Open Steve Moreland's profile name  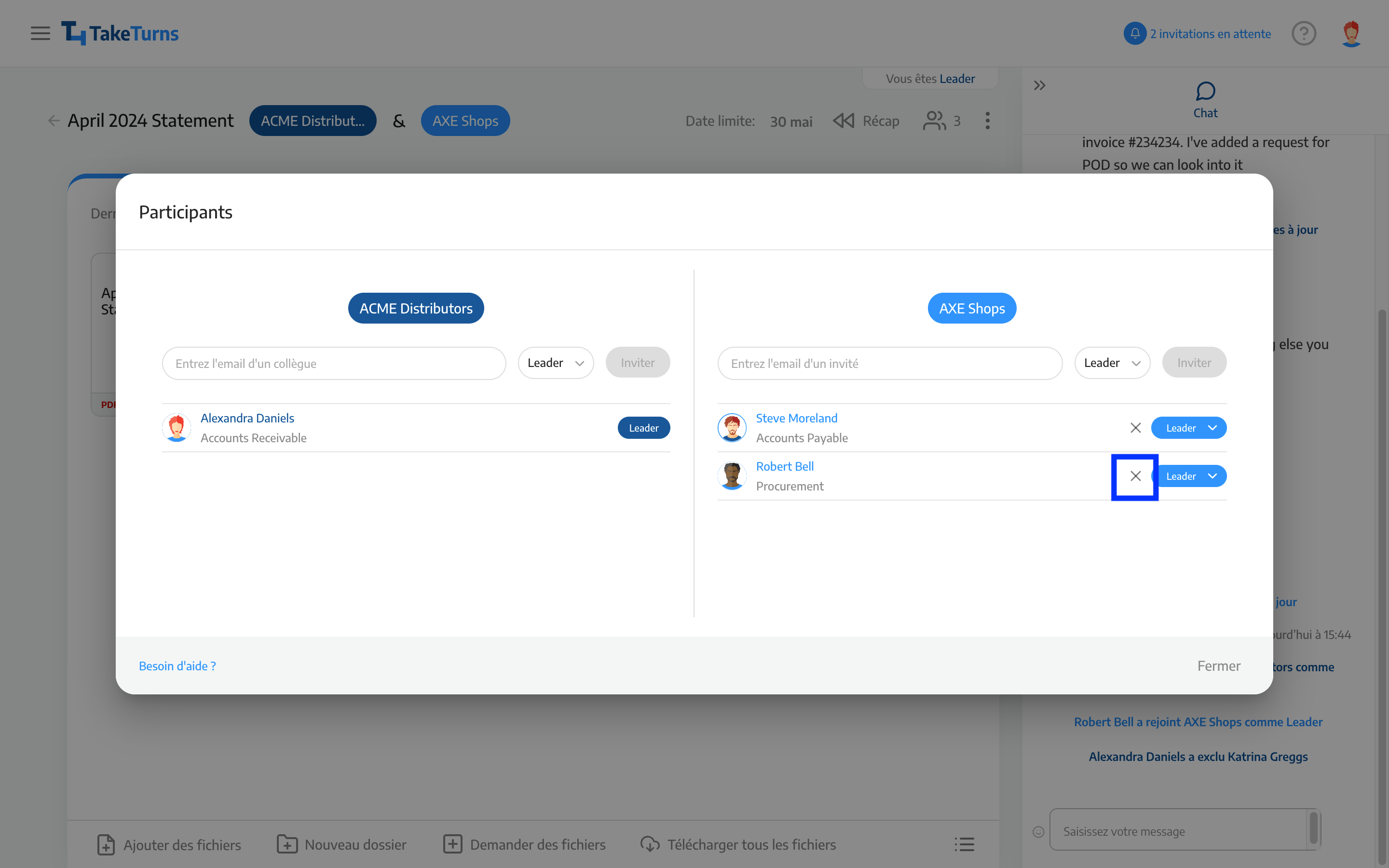[796, 418]
